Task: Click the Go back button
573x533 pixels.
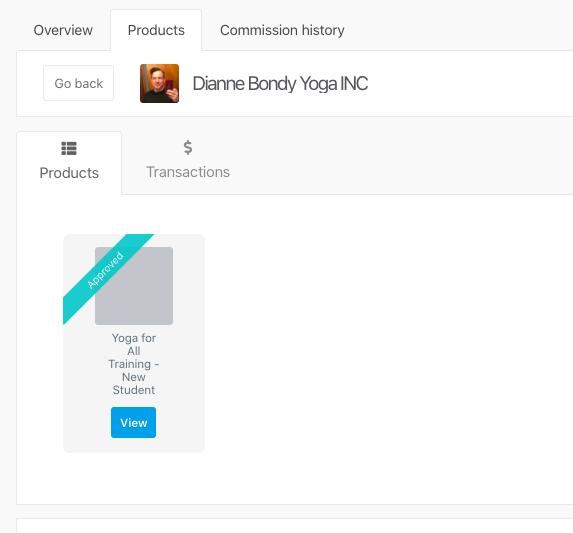Action: tap(79, 83)
